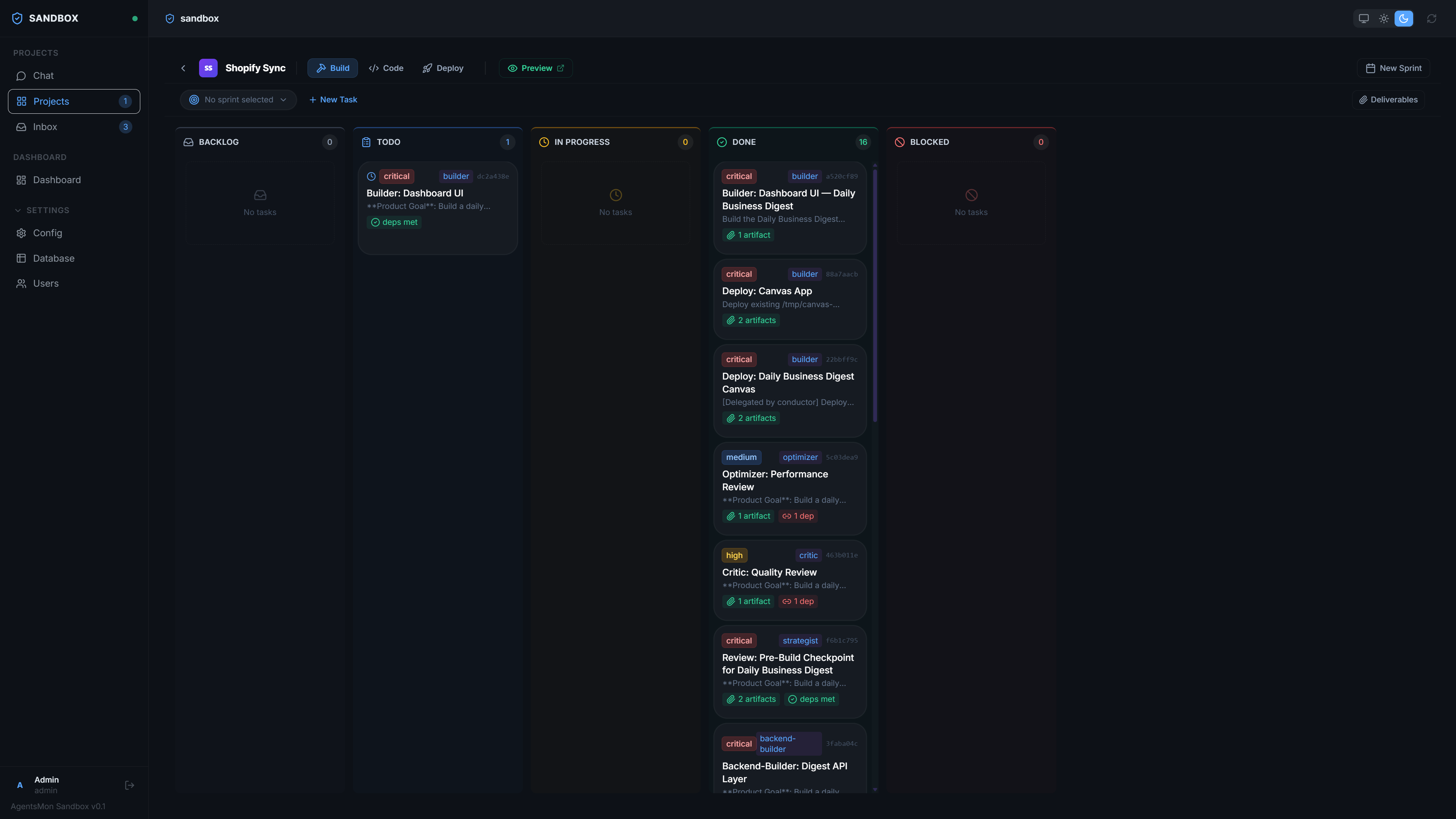Open the Preview in new window

535,68
